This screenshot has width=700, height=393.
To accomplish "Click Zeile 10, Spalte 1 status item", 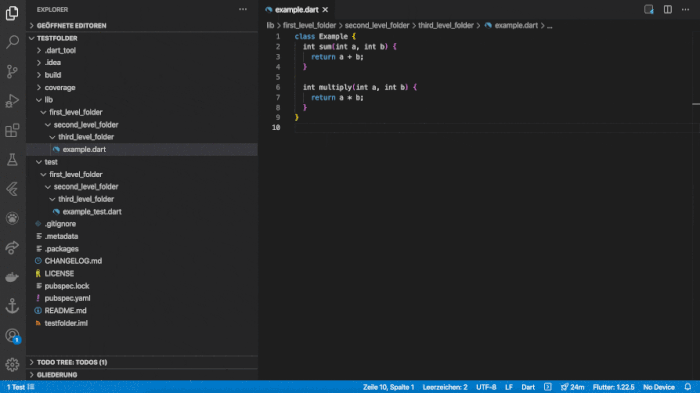I will click(x=388, y=387).
